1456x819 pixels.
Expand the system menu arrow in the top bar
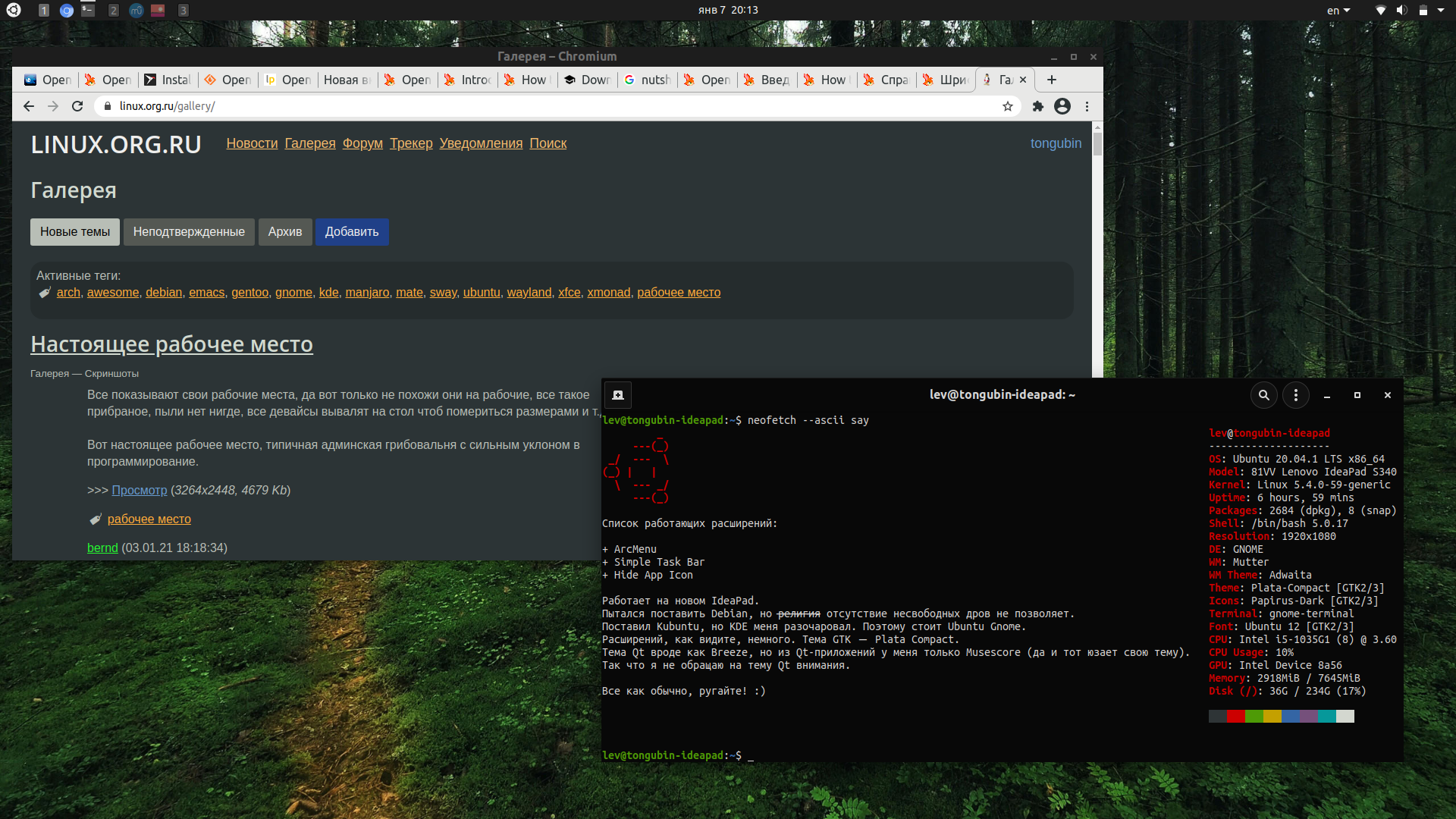[1441, 11]
